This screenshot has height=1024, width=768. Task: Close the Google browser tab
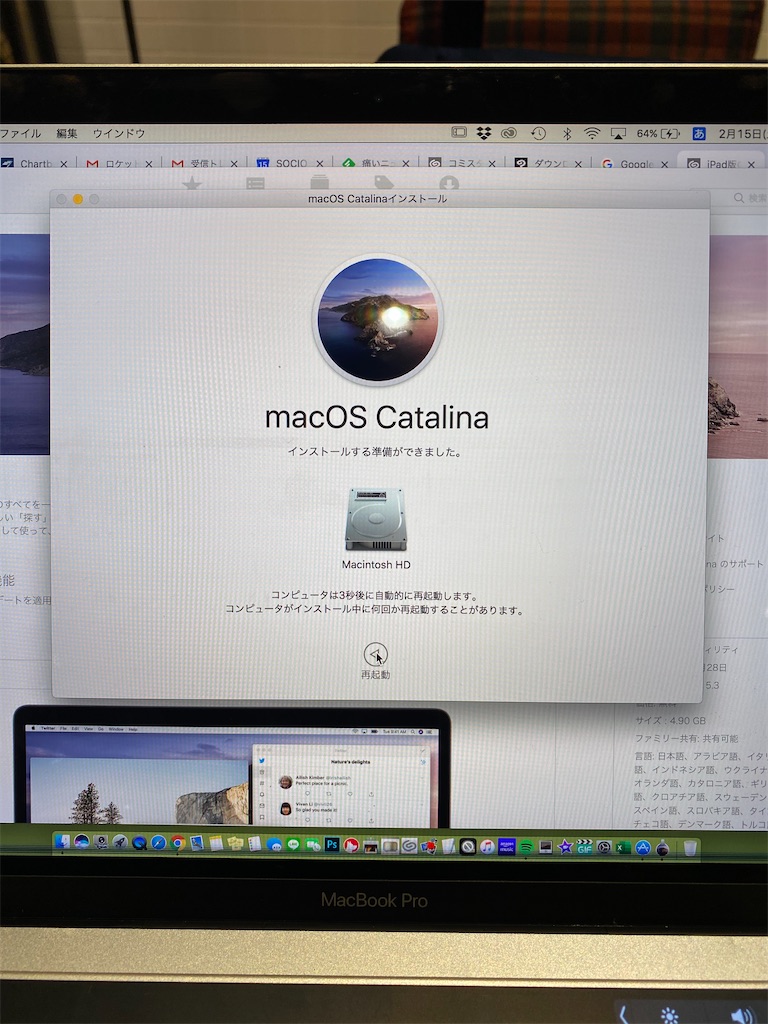pos(664,164)
